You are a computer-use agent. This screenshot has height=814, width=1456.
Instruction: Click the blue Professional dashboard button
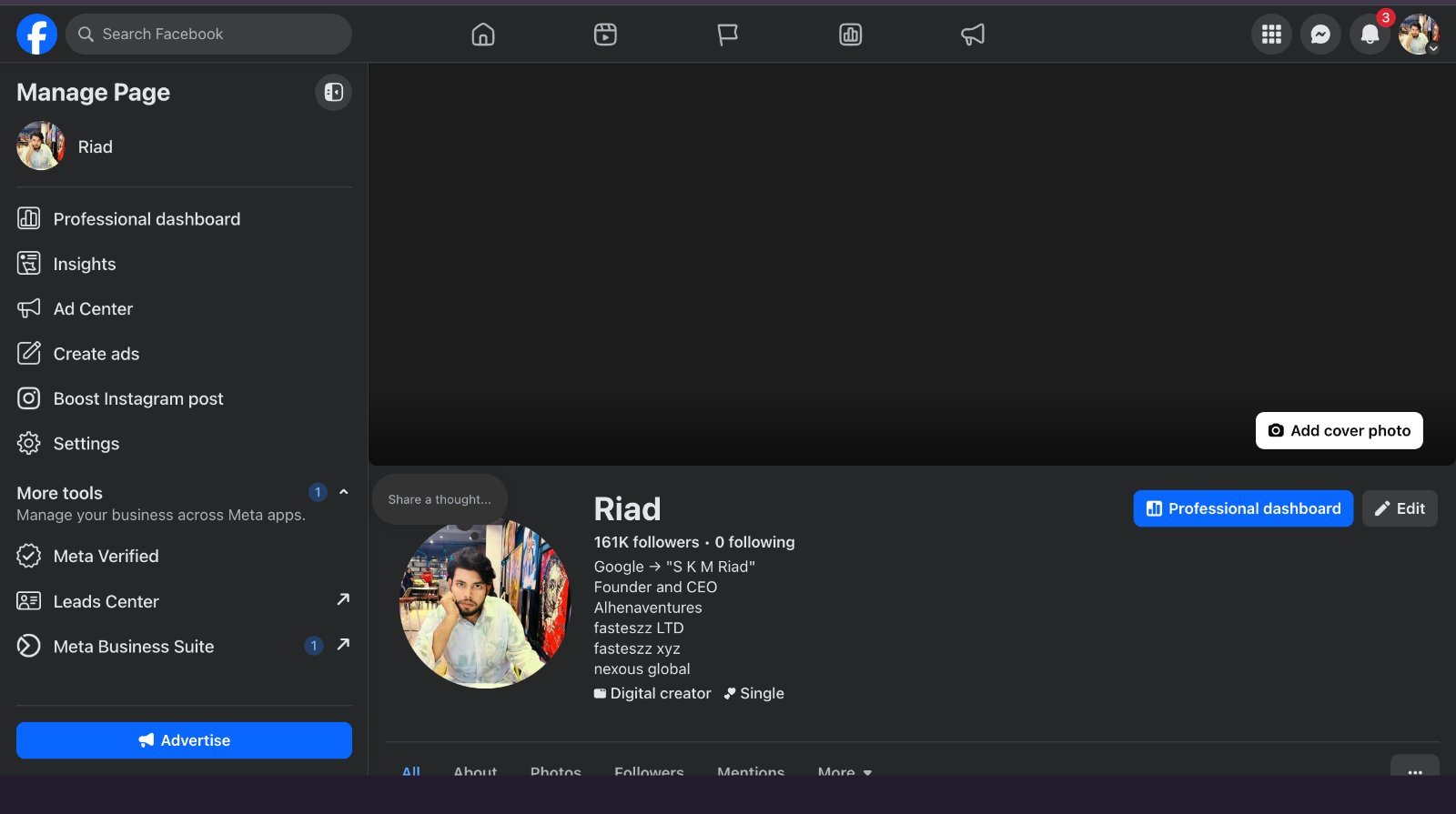[1243, 508]
